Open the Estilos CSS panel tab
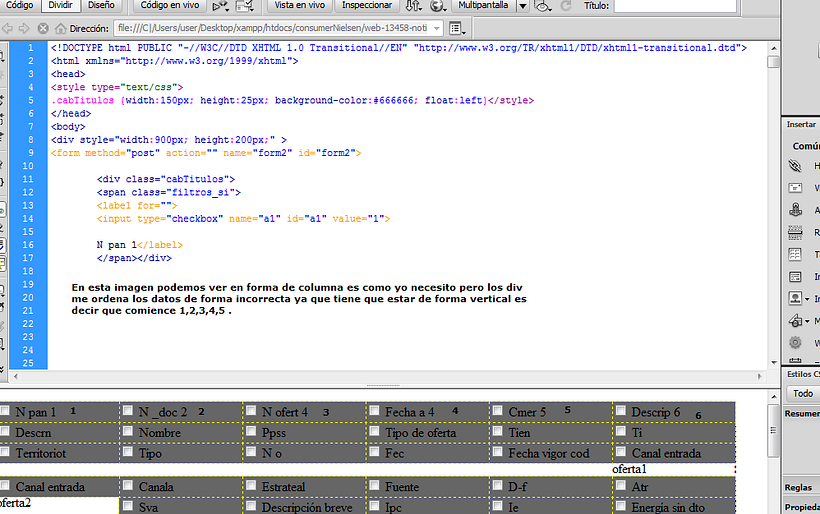Screen dimensions: 820x514 [x=803, y=374]
